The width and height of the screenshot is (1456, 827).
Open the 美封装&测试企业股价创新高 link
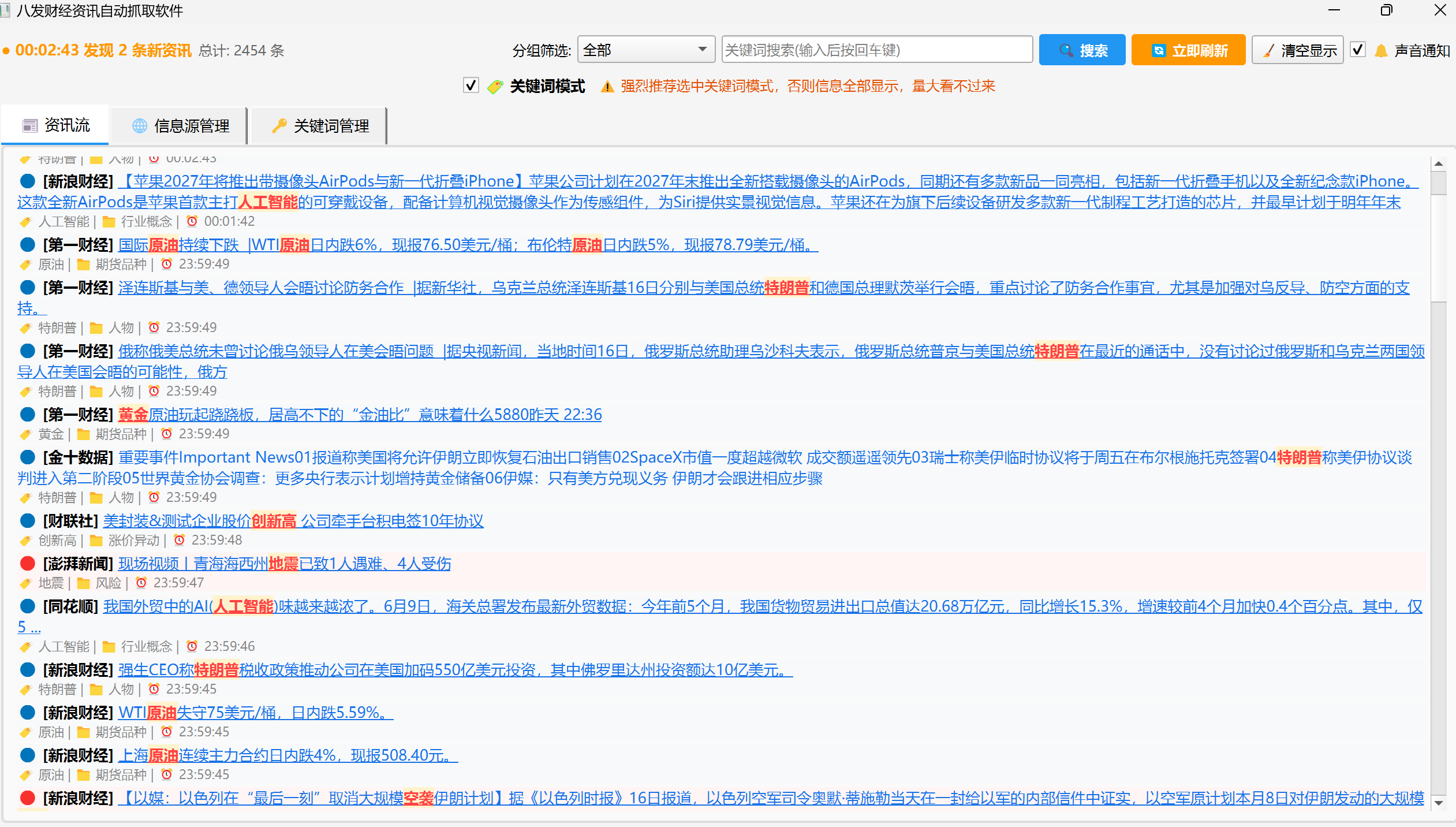click(293, 521)
